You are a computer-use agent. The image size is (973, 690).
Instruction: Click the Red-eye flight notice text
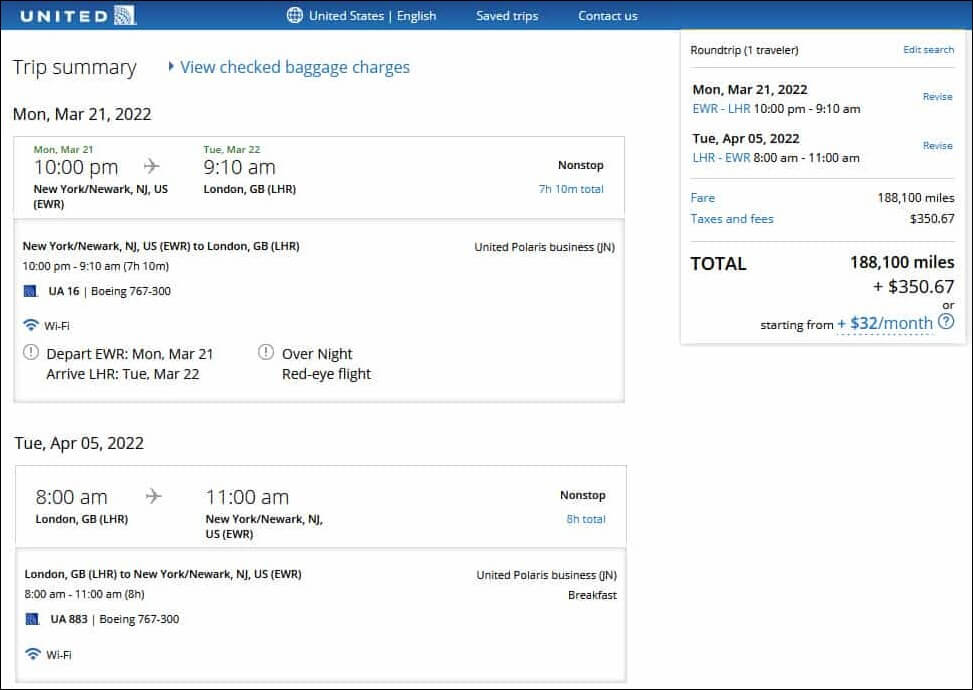pyautogui.click(x=326, y=374)
